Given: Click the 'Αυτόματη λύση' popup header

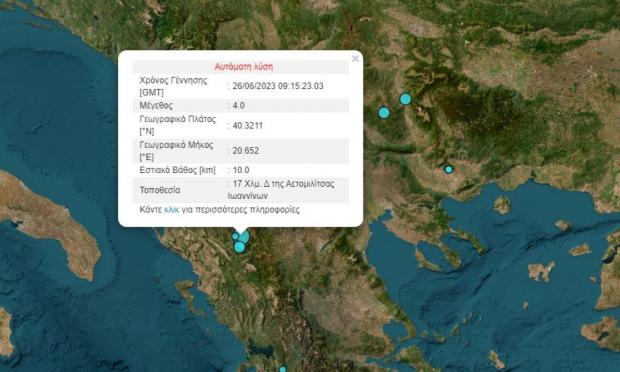Looking at the screenshot, I should (x=244, y=66).
